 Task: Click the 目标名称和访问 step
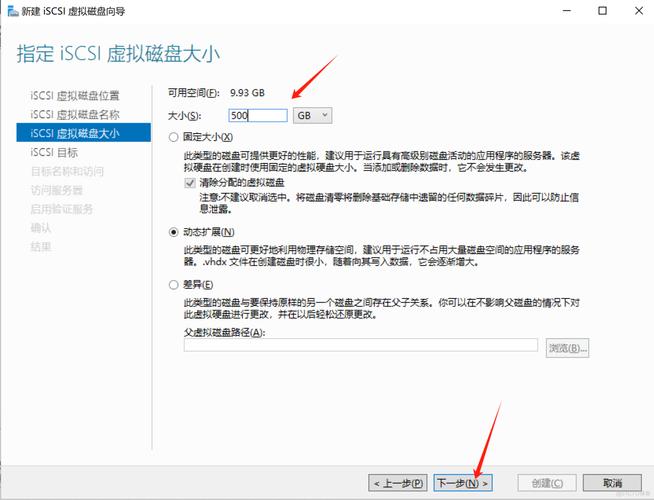(x=67, y=171)
